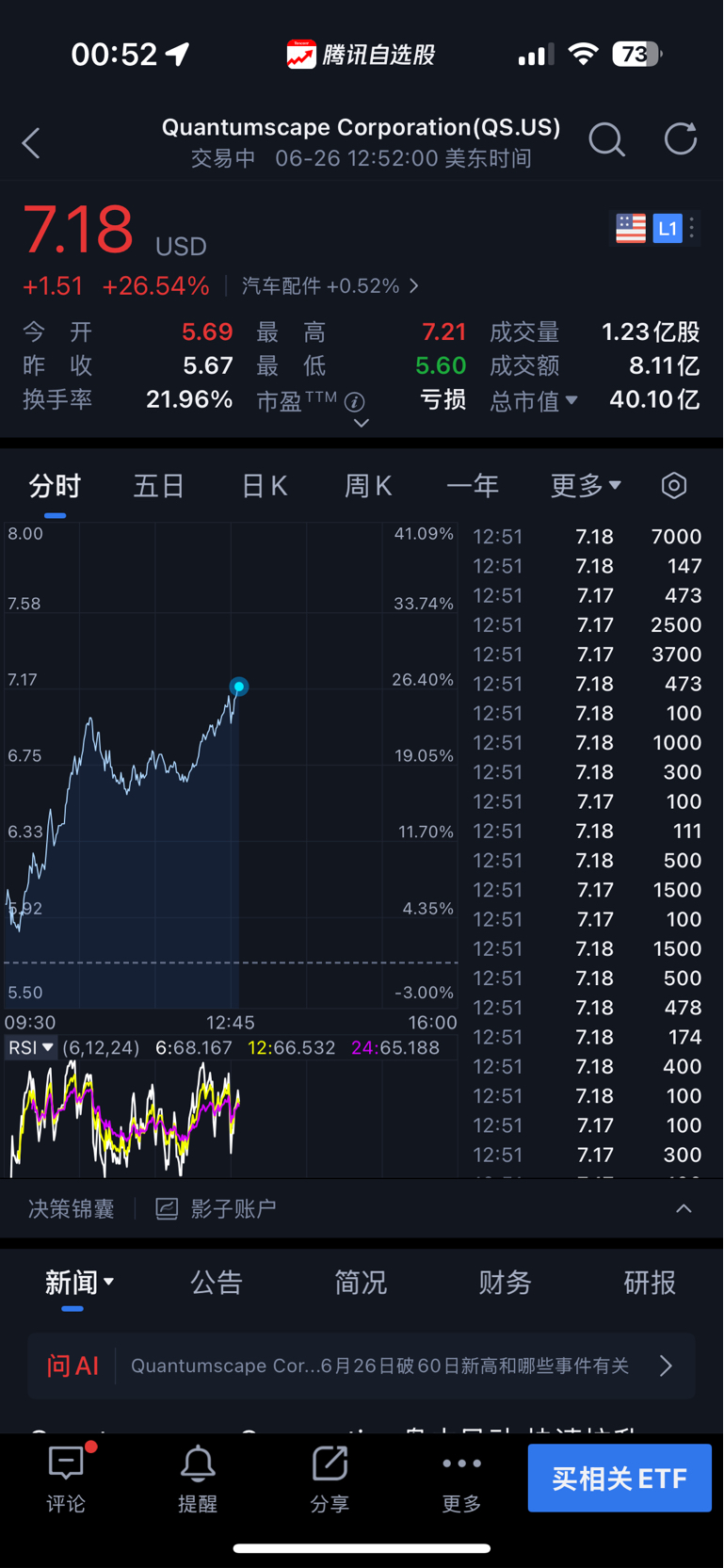Tap the RSI 24:65.188 readout
Viewport: 724px width, 1568px height.
[x=395, y=1048]
